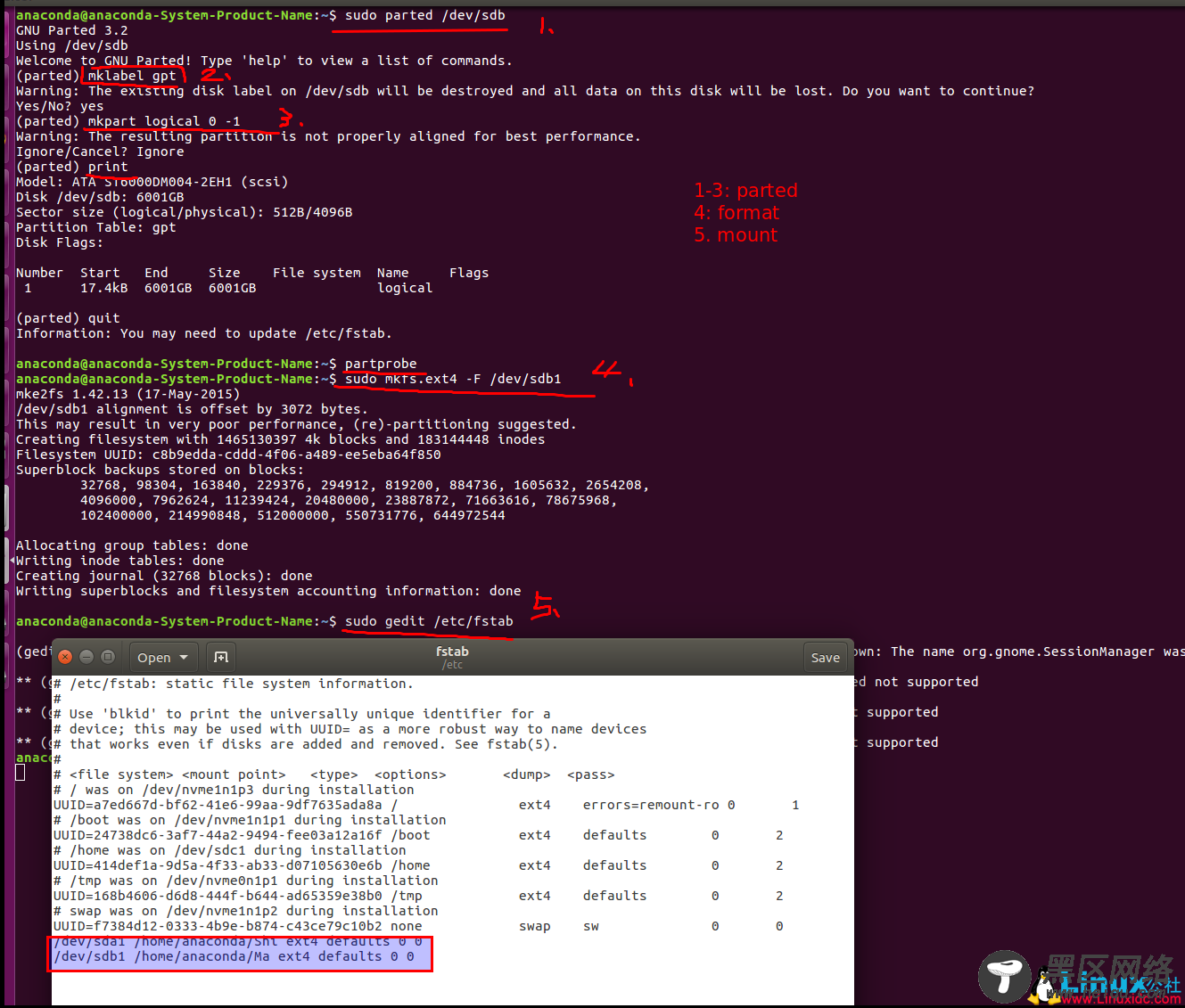This screenshot has height=1008, width=1185.
Task: Click 'Information: You may need to update /etc/fstab' line
Action: [204, 333]
